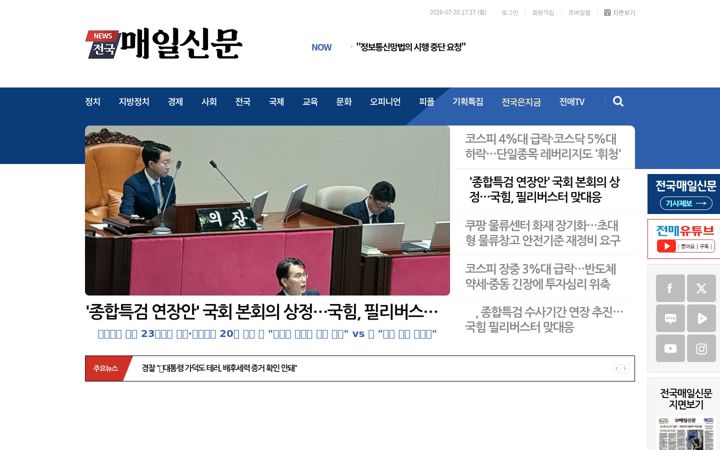Click the 회원가입 link
Viewport: 720px width, 450px height.
pos(543,12)
